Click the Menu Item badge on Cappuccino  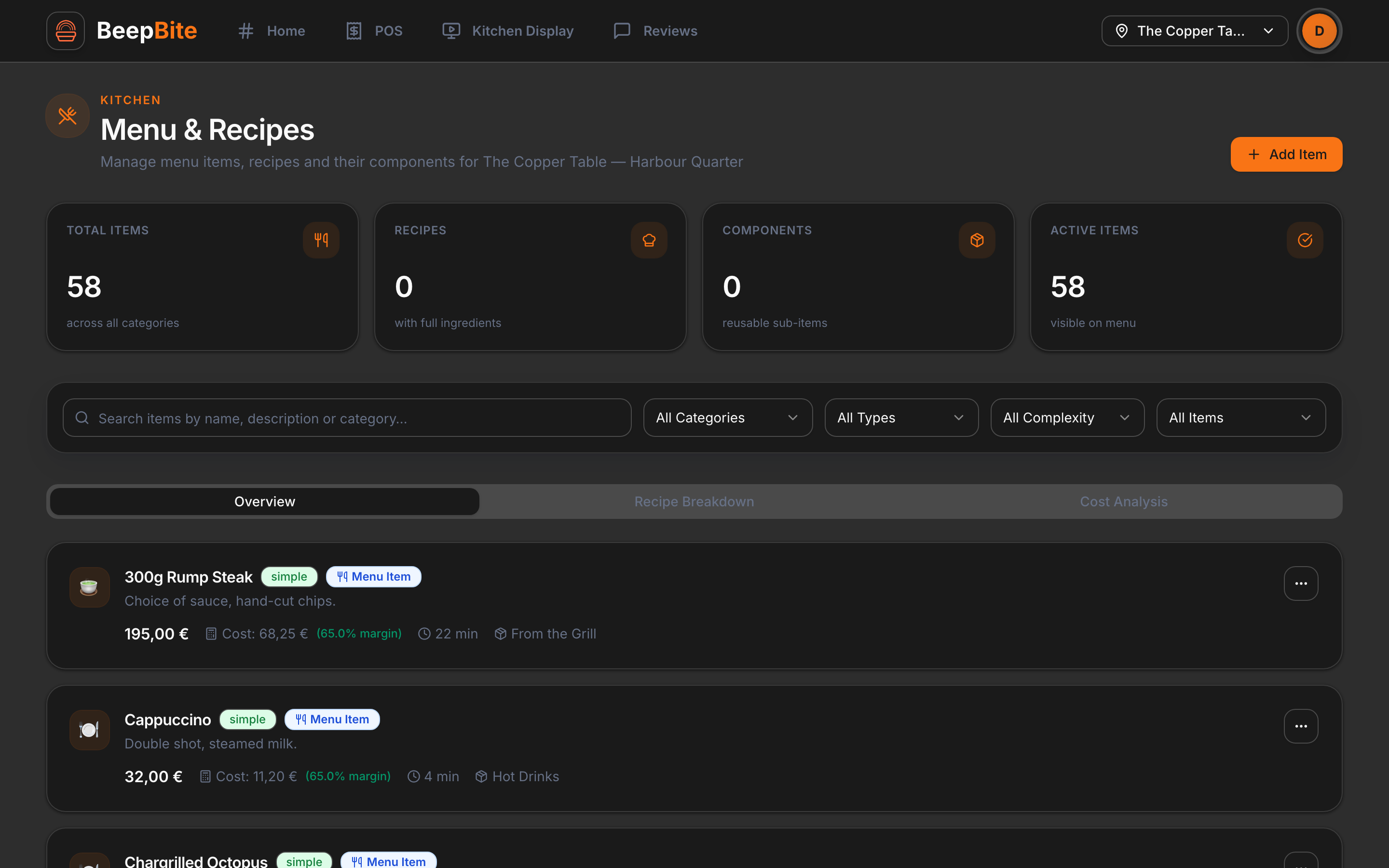pos(332,720)
